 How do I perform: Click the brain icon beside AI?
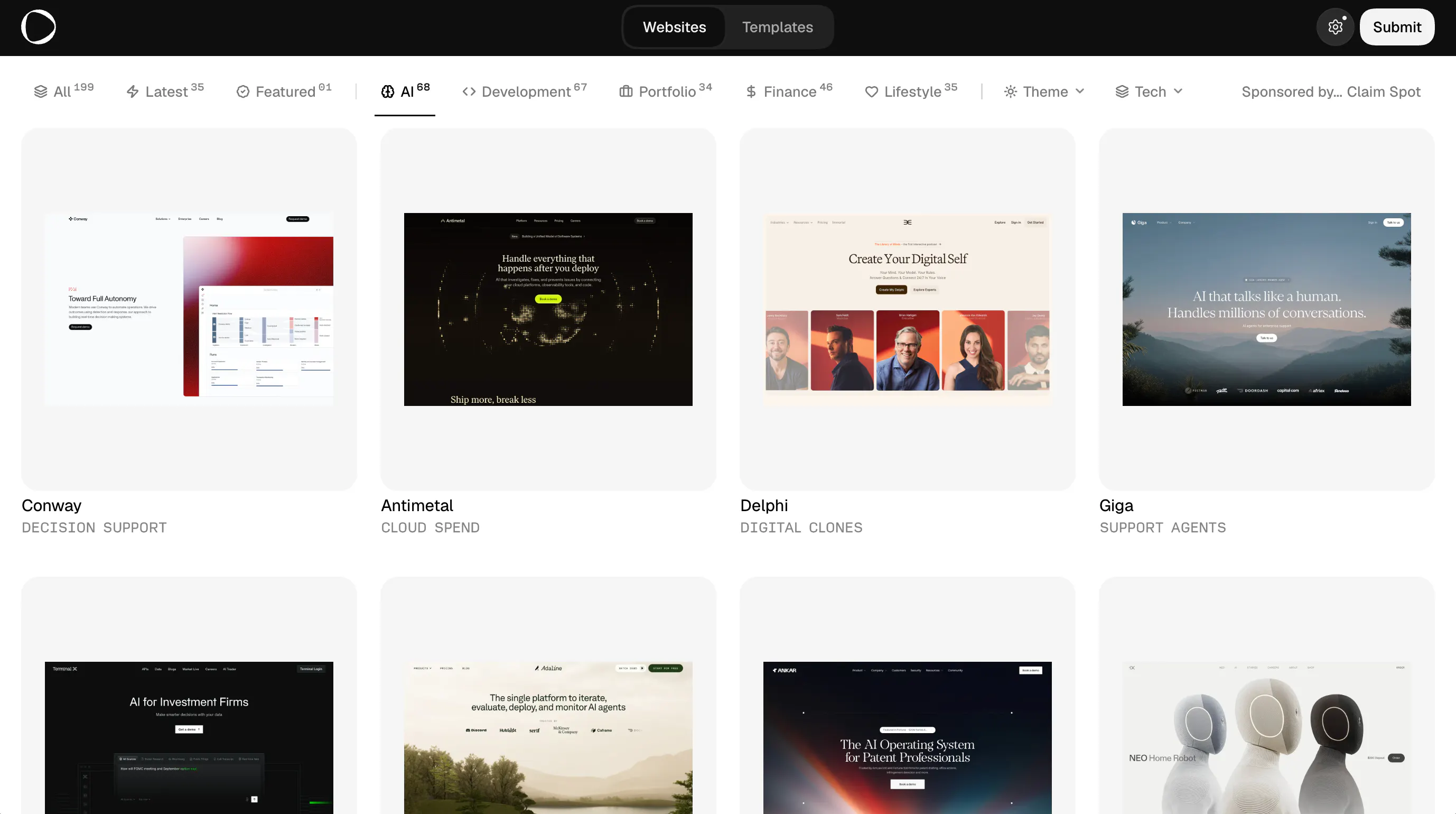388,91
